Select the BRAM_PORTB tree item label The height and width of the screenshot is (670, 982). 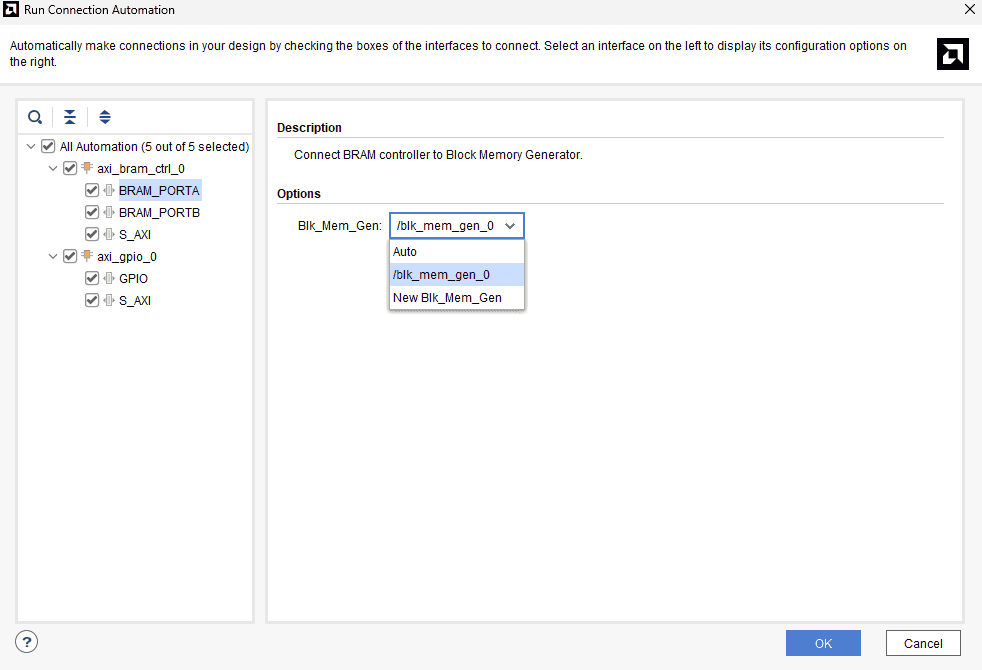(x=159, y=213)
